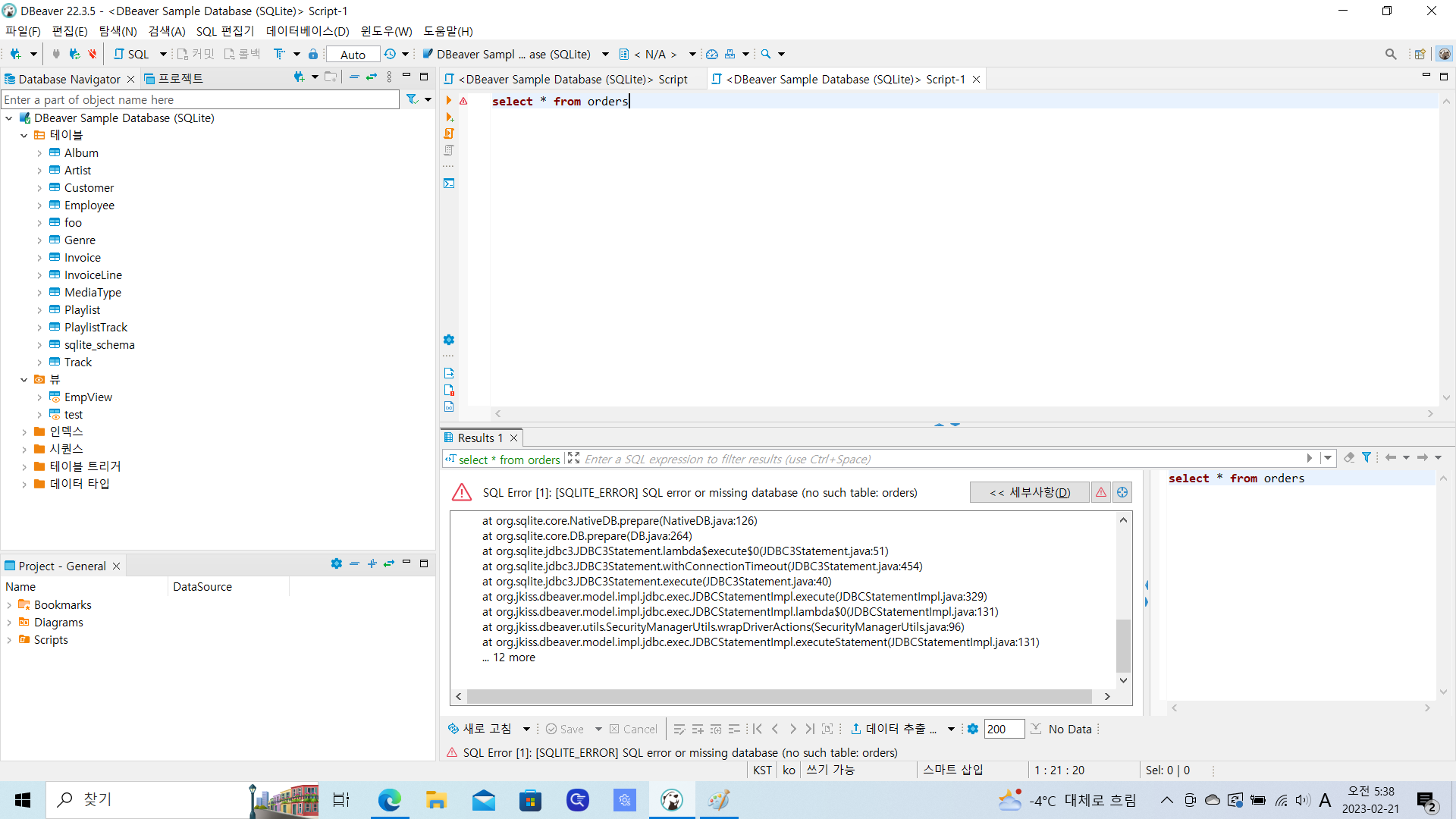This screenshot has width=1456, height=819.
Task: Open the SQL terminal console icon
Action: (449, 183)
